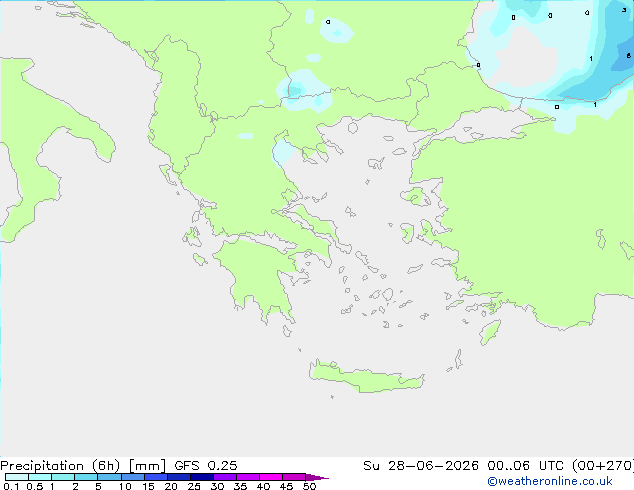Click the island of Crete on map
Image resolution: width=634 pixels, height=490 pixels.
tap(366, 377)
